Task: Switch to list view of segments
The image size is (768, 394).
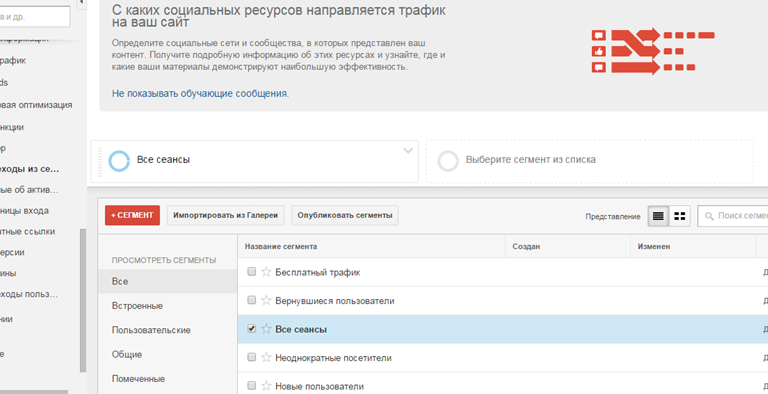Action: (x=658, y=216)
